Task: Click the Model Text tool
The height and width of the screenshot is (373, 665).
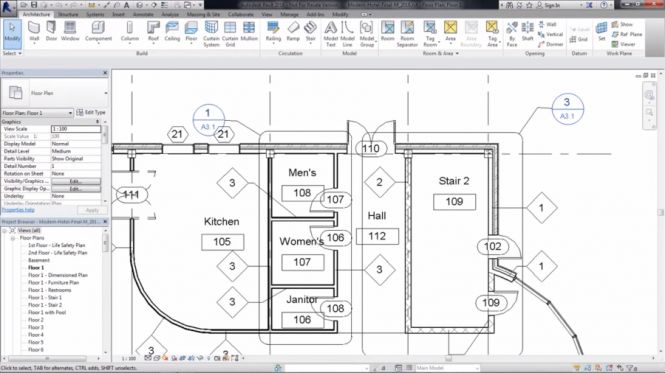Action: point(330,34)
